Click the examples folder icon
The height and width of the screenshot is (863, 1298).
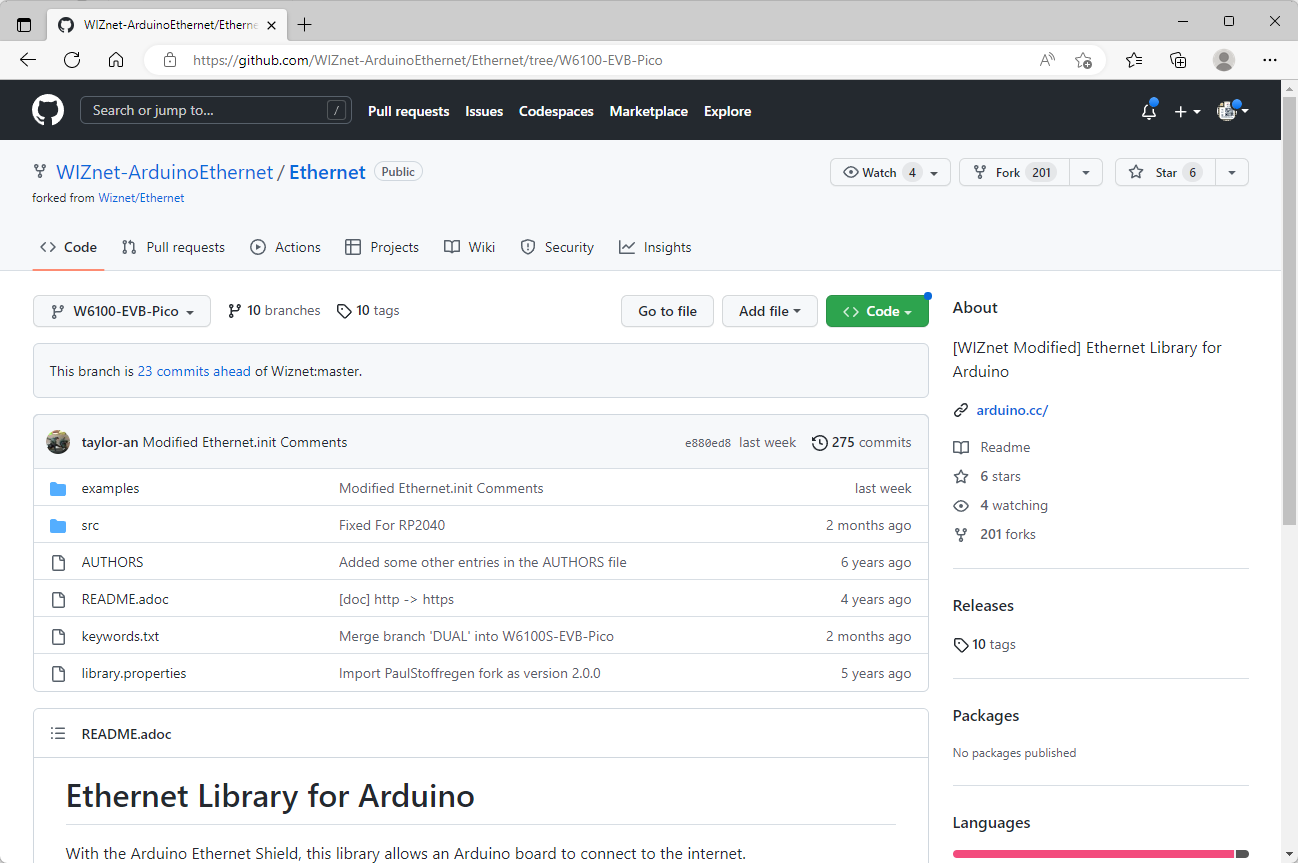pos(58,488)
